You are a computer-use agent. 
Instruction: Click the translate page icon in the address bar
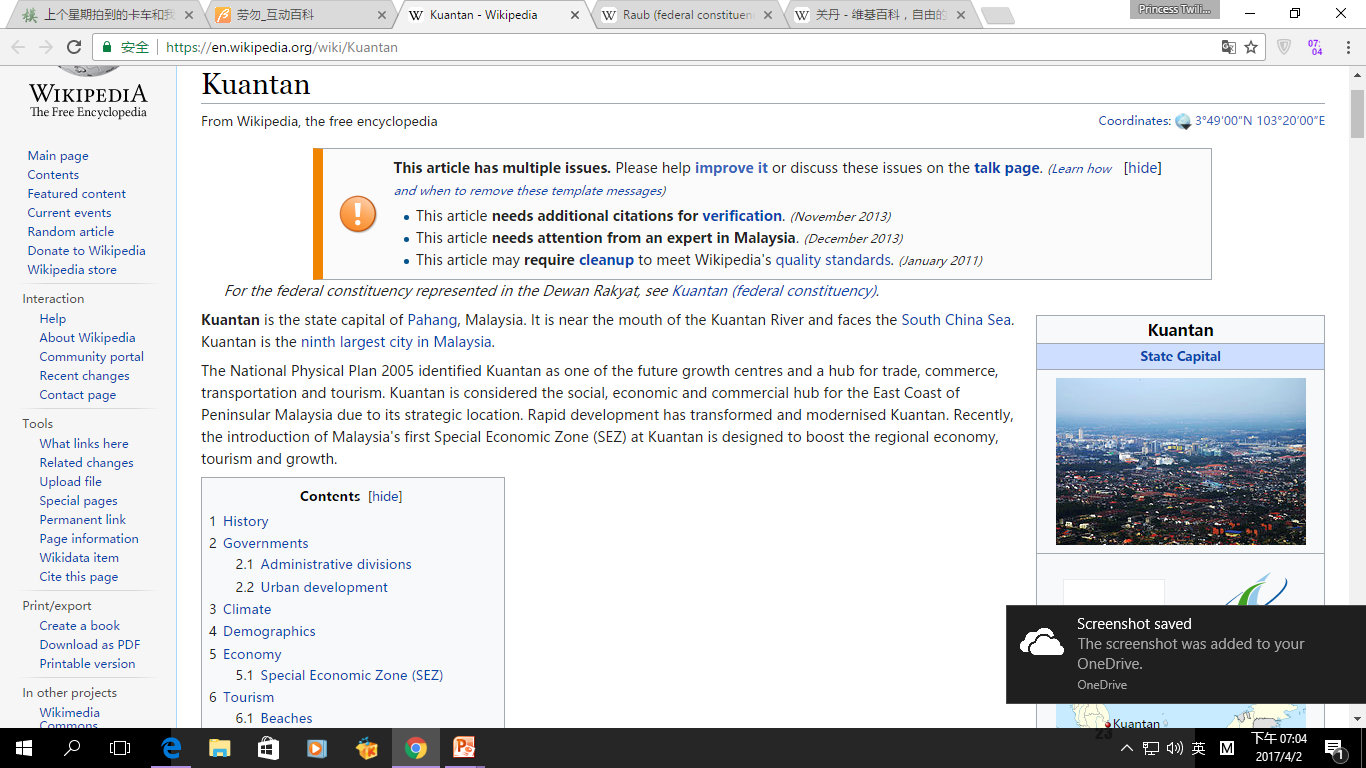coord(1229,47)
